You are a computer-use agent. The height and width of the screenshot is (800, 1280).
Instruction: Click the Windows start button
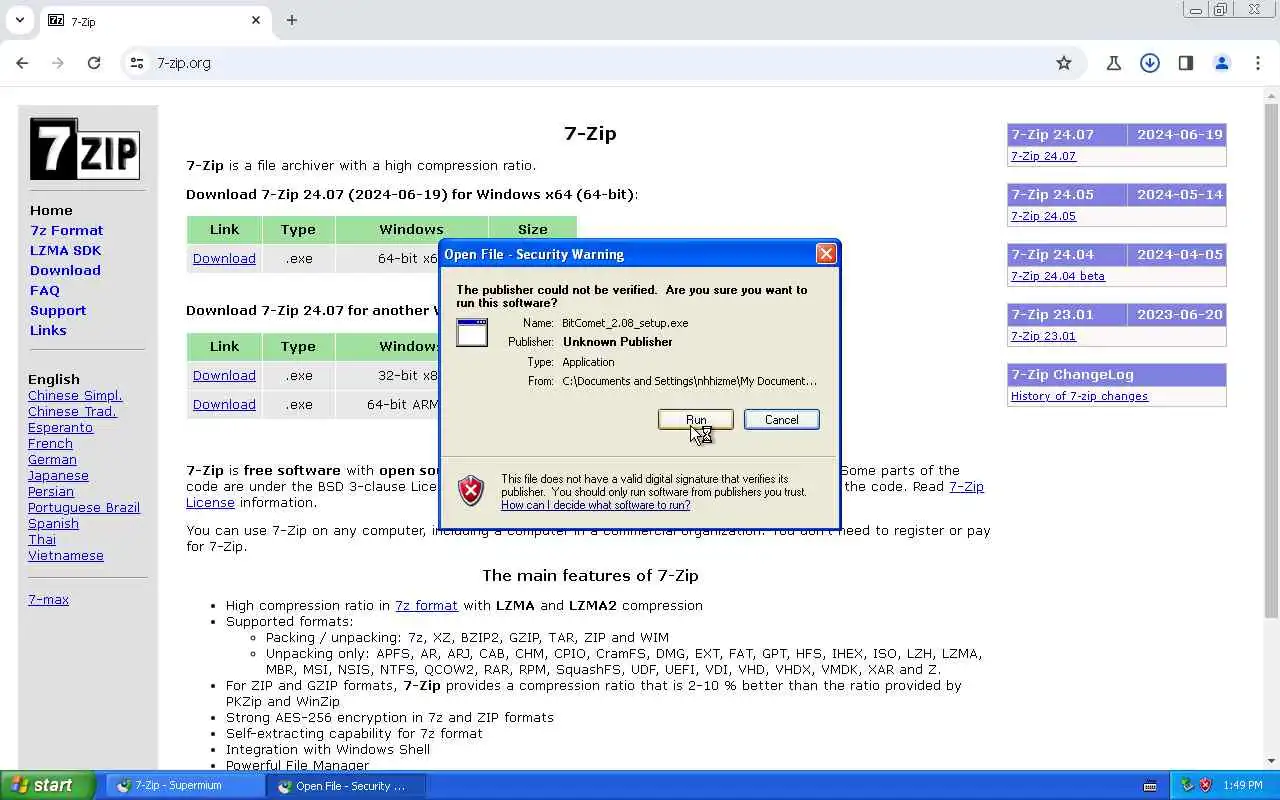pyautogui.click(x=47, y=785)
